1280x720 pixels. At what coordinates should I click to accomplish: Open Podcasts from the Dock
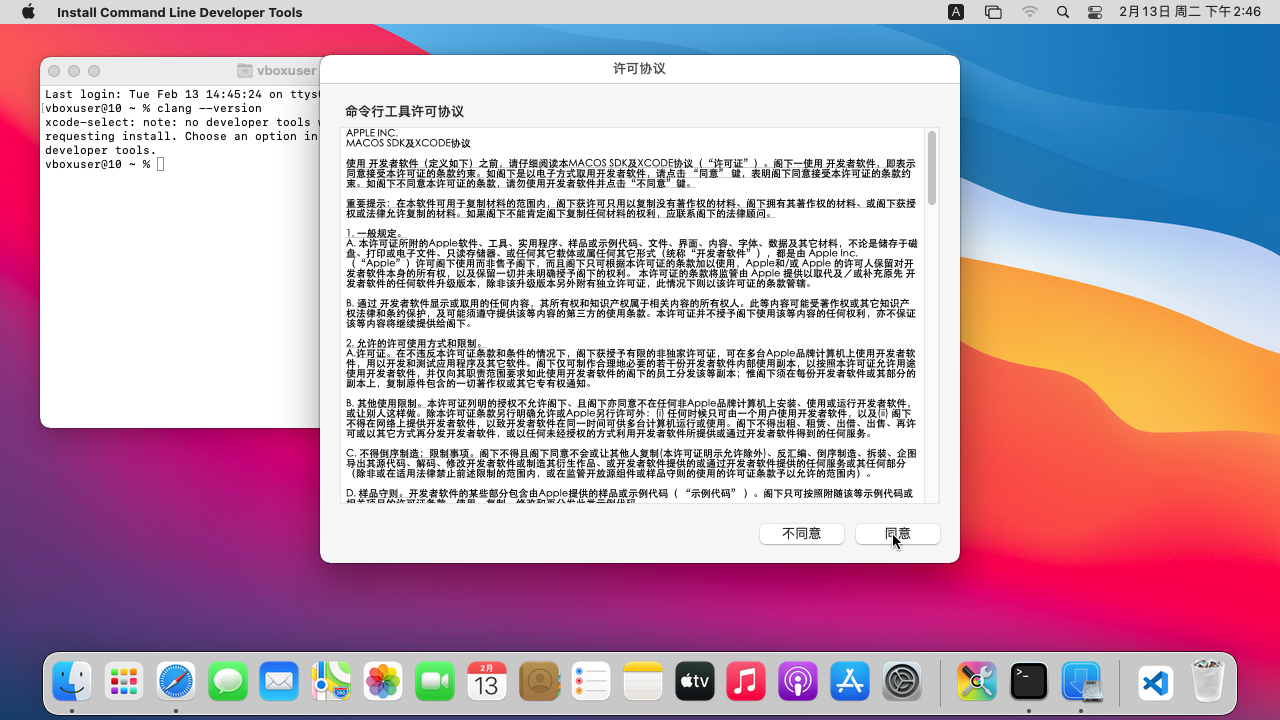798,682
